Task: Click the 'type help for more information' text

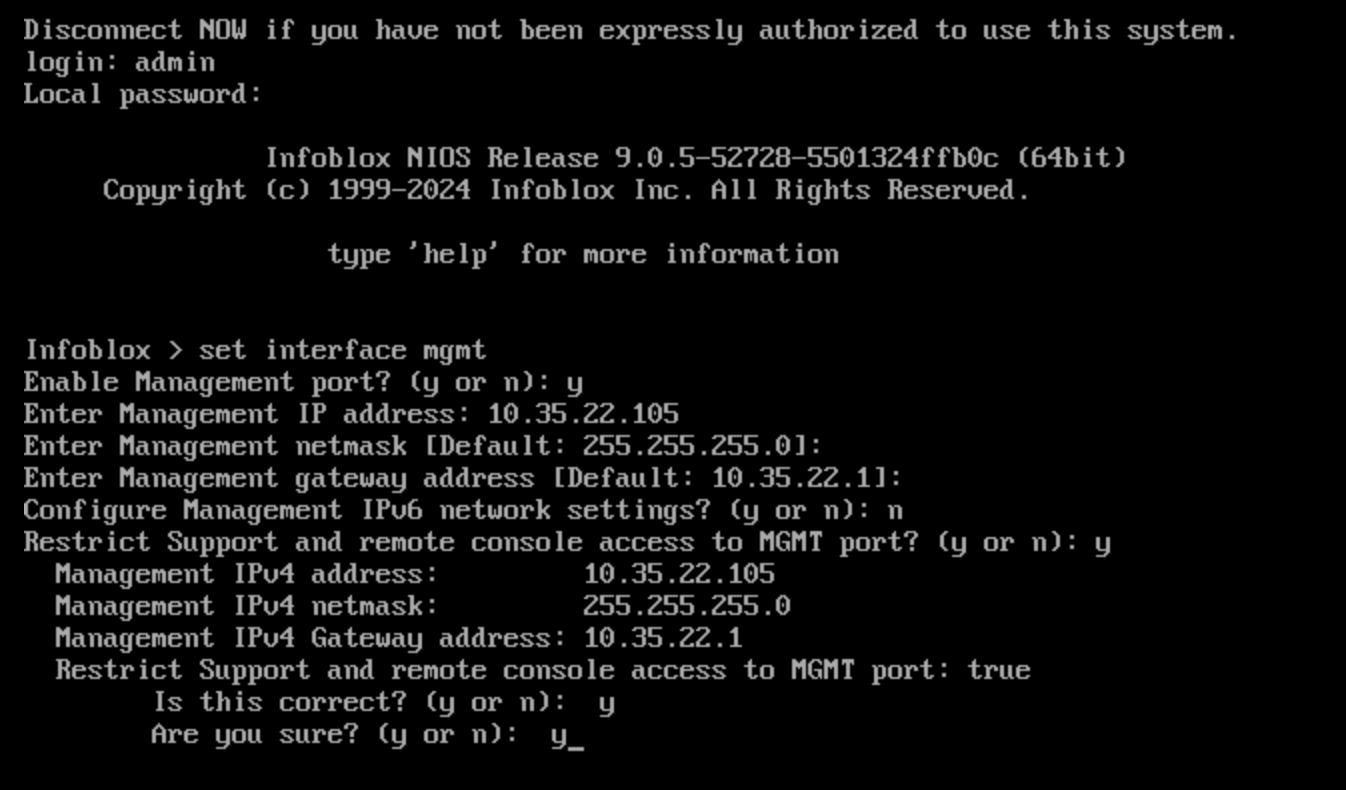Action: point(582,254)
